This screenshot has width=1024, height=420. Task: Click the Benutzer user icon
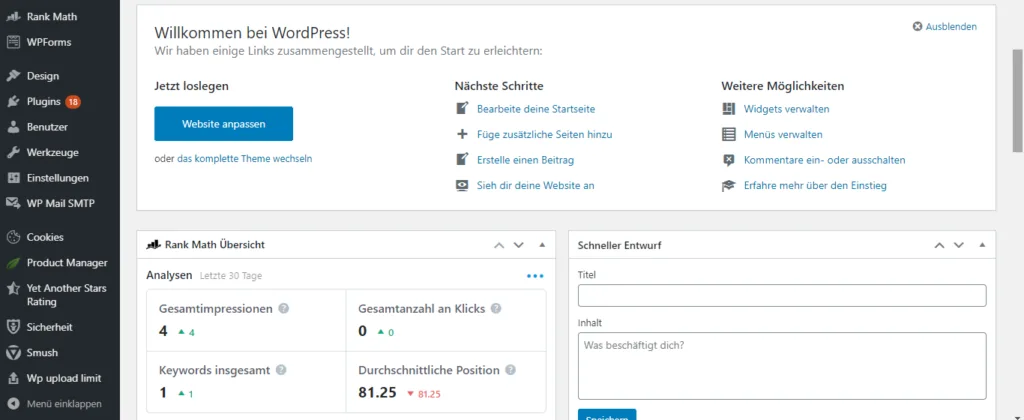13,127
